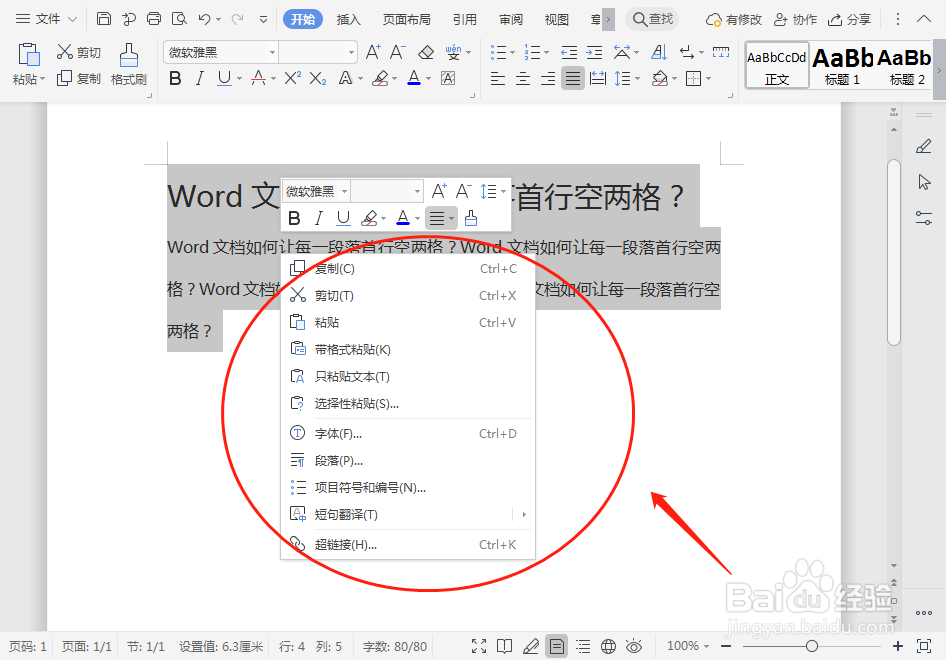Viewport: 946px width, 660px height.
Task: Click the 查找 search button
Action: (652, 19)
